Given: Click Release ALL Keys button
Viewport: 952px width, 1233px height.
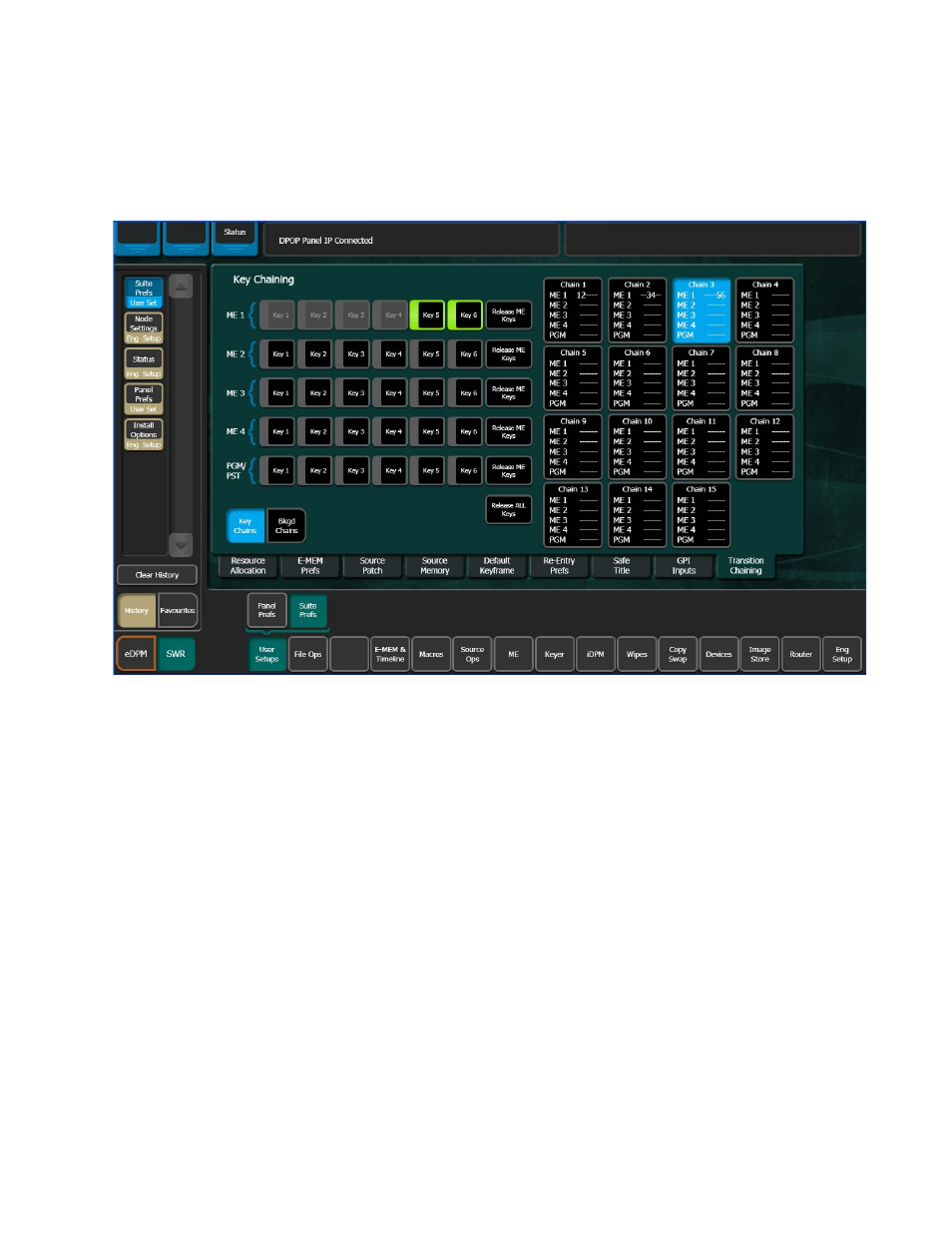Looking at the screenshot, I should click(x=508, y=510).
